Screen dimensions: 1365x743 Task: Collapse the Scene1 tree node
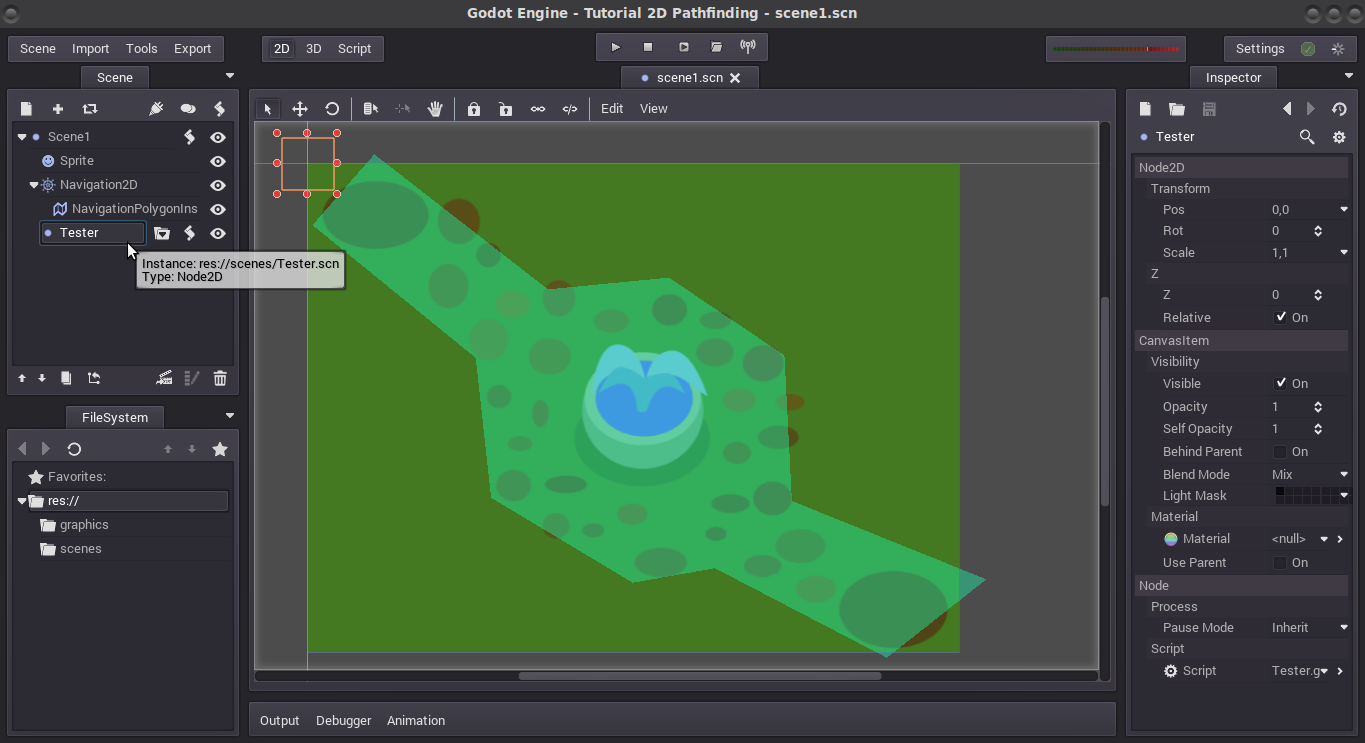pos(22,137)
